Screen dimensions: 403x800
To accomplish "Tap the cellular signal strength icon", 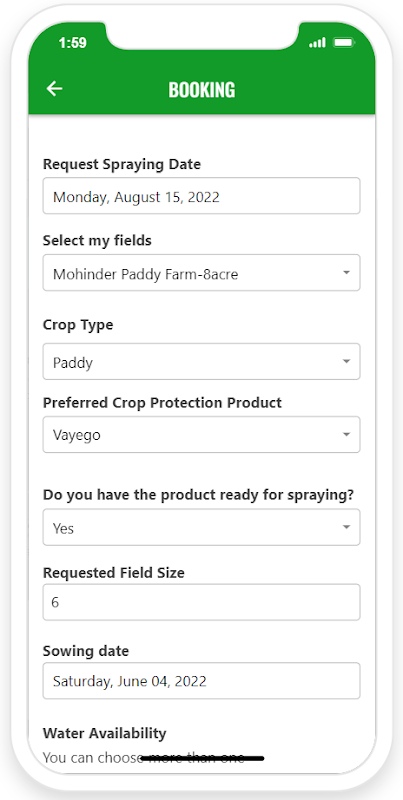I will click(317, 43).
